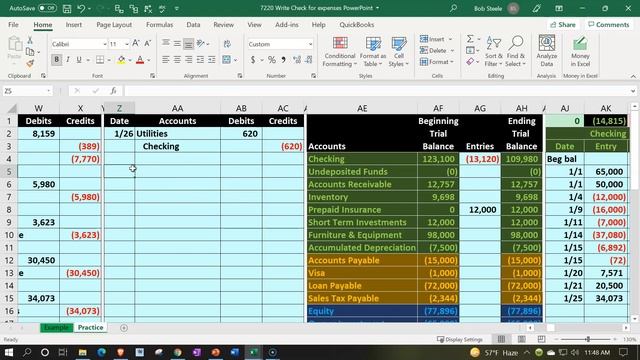Screen dimensions: 640x360
Task: Open the font size dropdown
Action: click(127, 44)
